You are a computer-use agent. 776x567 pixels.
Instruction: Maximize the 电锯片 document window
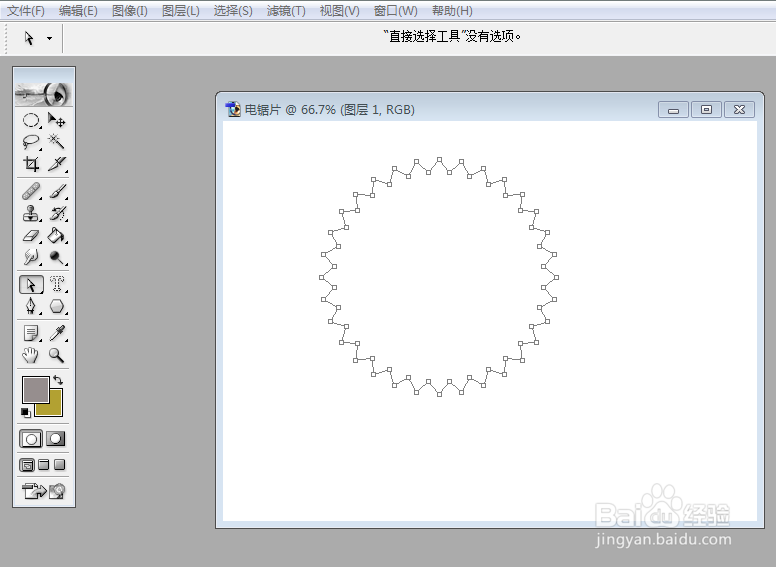point(706,110)
